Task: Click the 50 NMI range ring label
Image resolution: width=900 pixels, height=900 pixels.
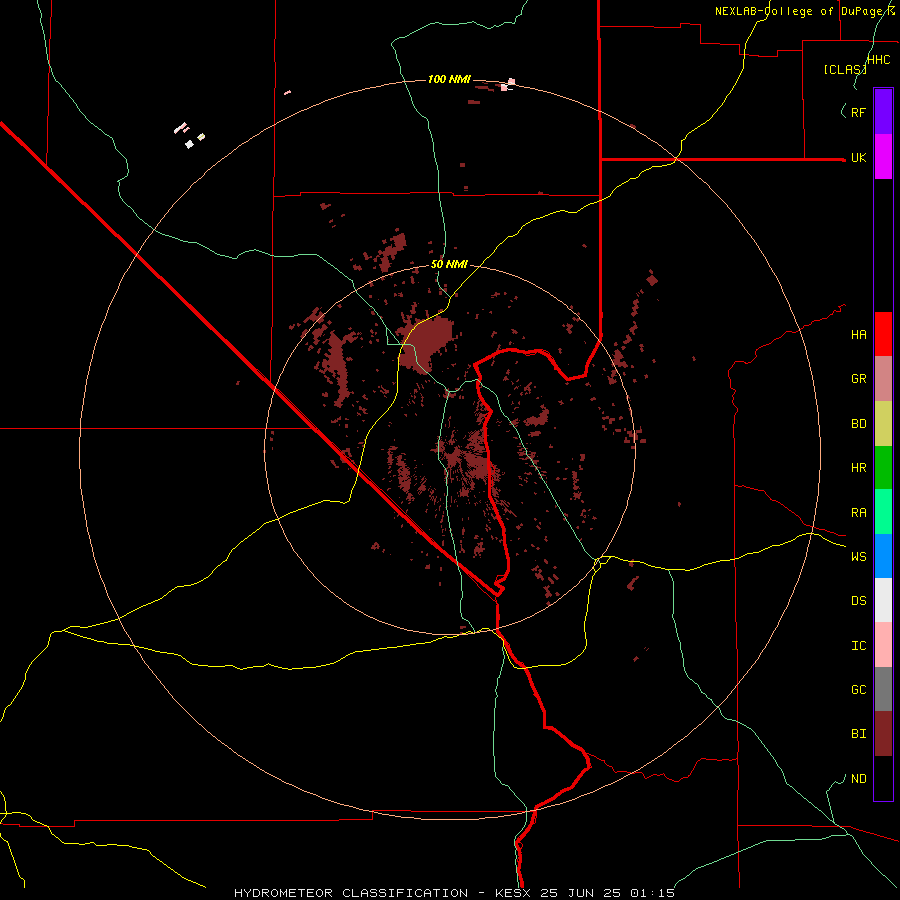Action: 449,264
